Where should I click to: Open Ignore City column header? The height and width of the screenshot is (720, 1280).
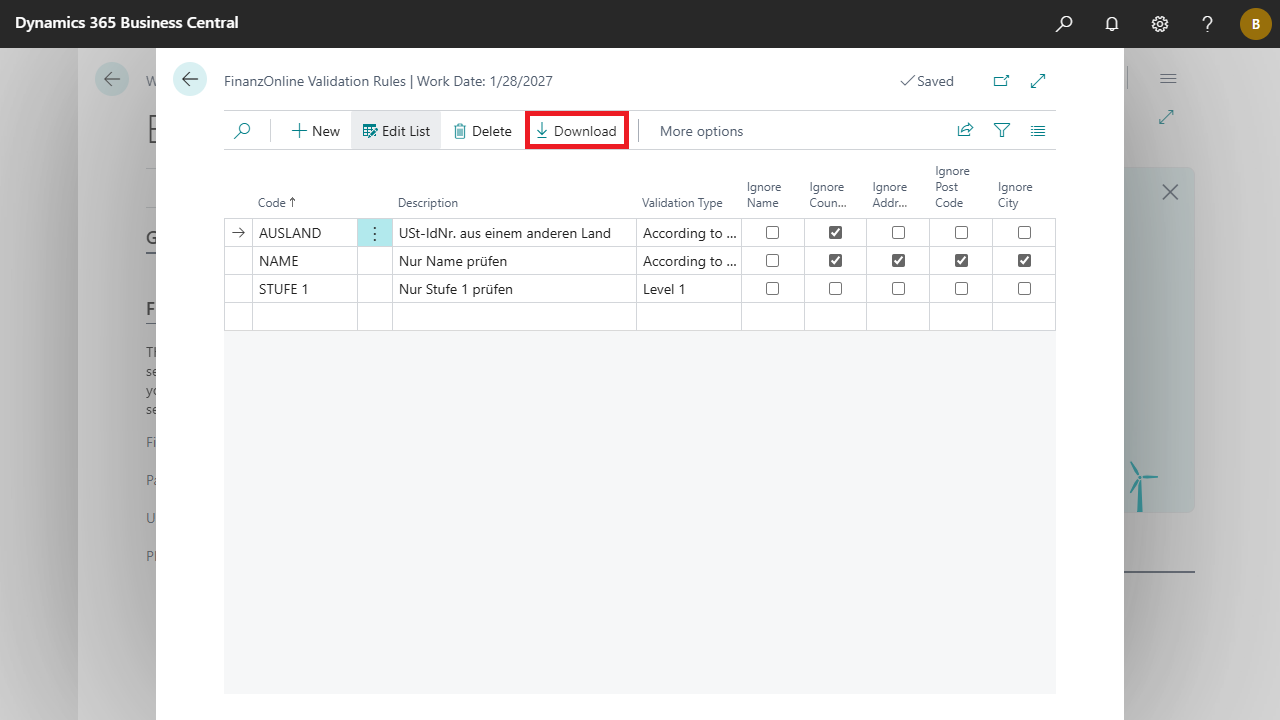(x=1015, y=195)
